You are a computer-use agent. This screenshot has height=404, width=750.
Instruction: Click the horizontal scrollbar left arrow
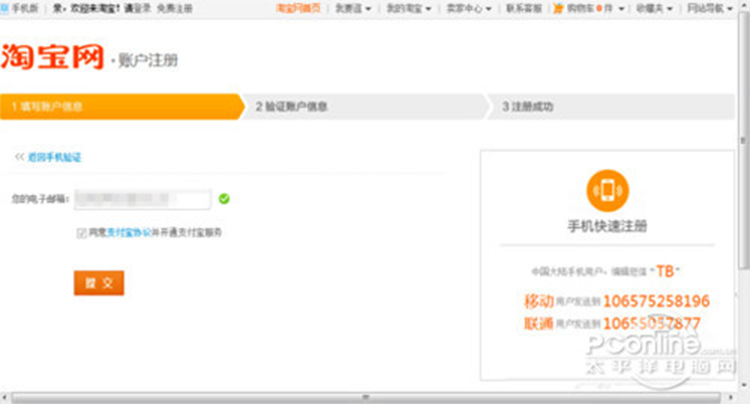4,398
